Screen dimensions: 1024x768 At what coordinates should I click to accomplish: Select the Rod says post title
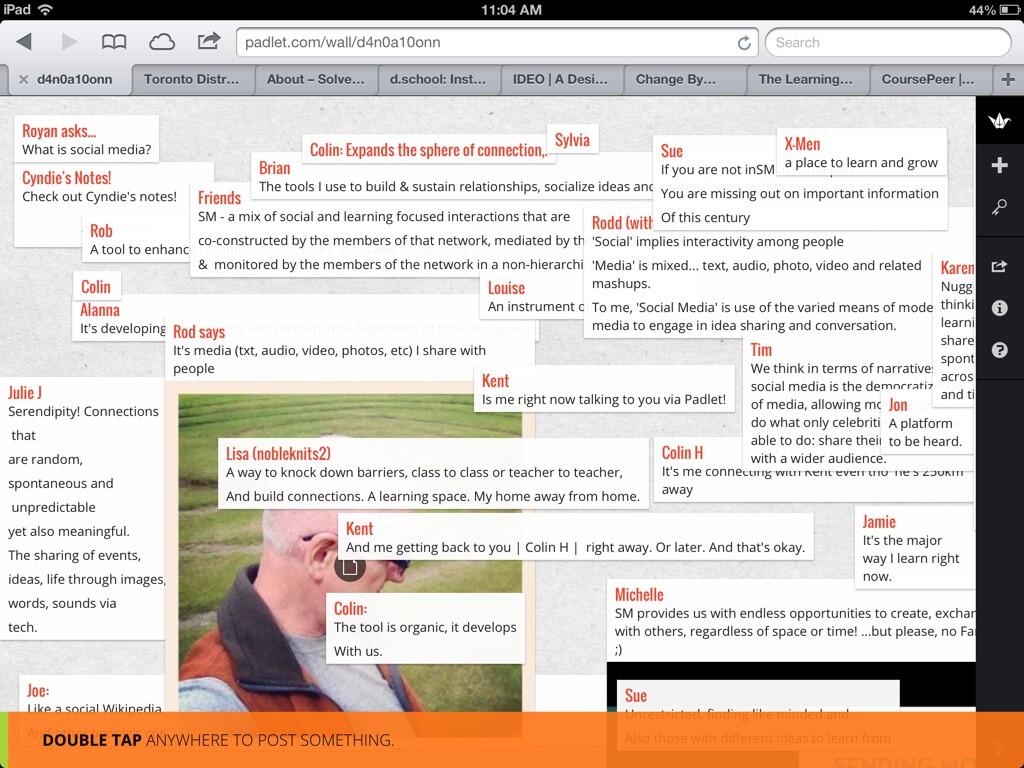(x=199, y=332)
